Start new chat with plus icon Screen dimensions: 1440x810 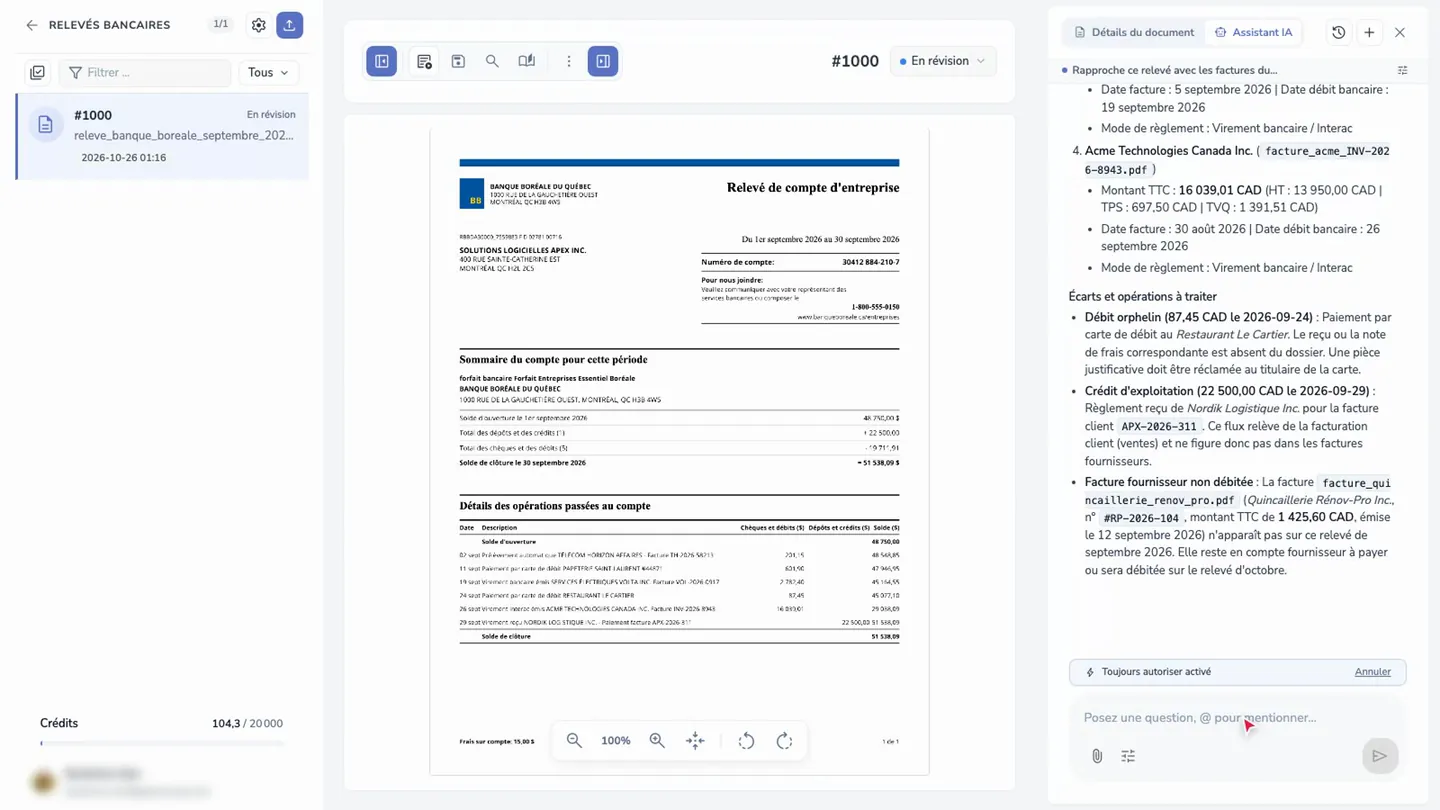pos(1370,33)
